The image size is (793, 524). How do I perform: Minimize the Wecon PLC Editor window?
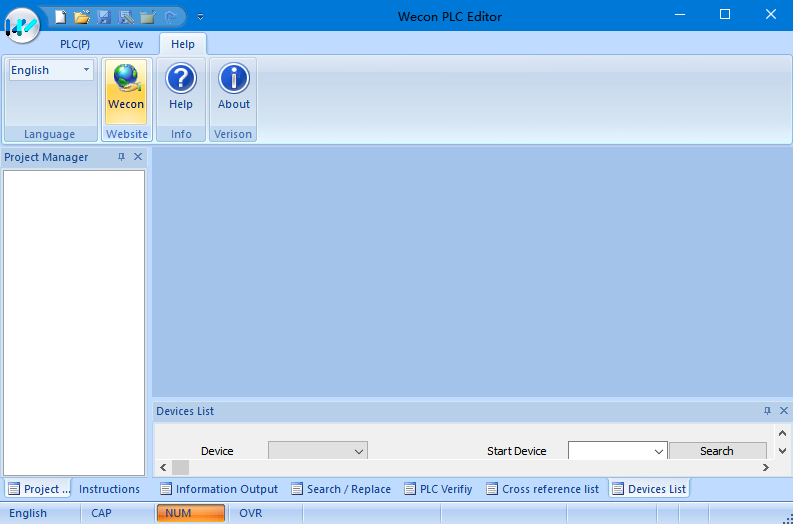tap(680, 15)
